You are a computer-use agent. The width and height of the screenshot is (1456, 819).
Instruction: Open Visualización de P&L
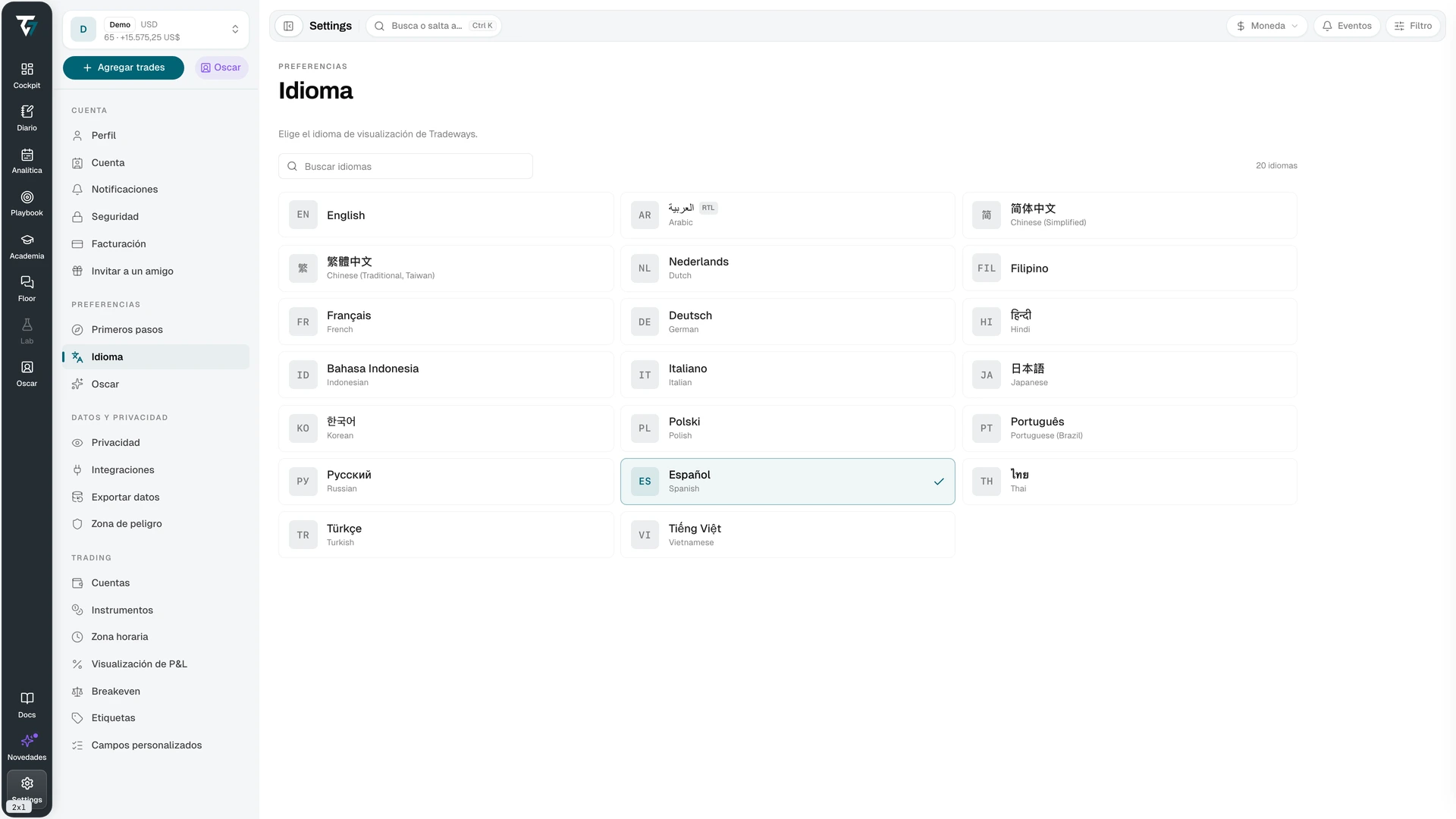click(x=155, y=664)
